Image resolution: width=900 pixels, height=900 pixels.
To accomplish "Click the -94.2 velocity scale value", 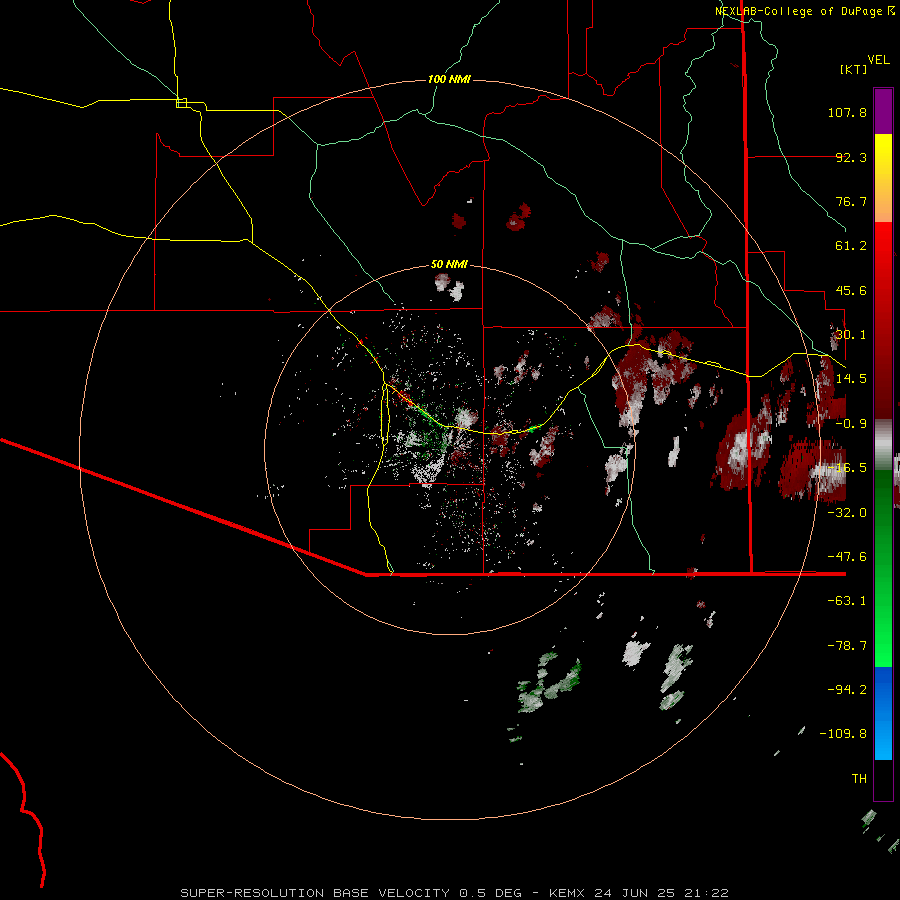I will [847, 690].
